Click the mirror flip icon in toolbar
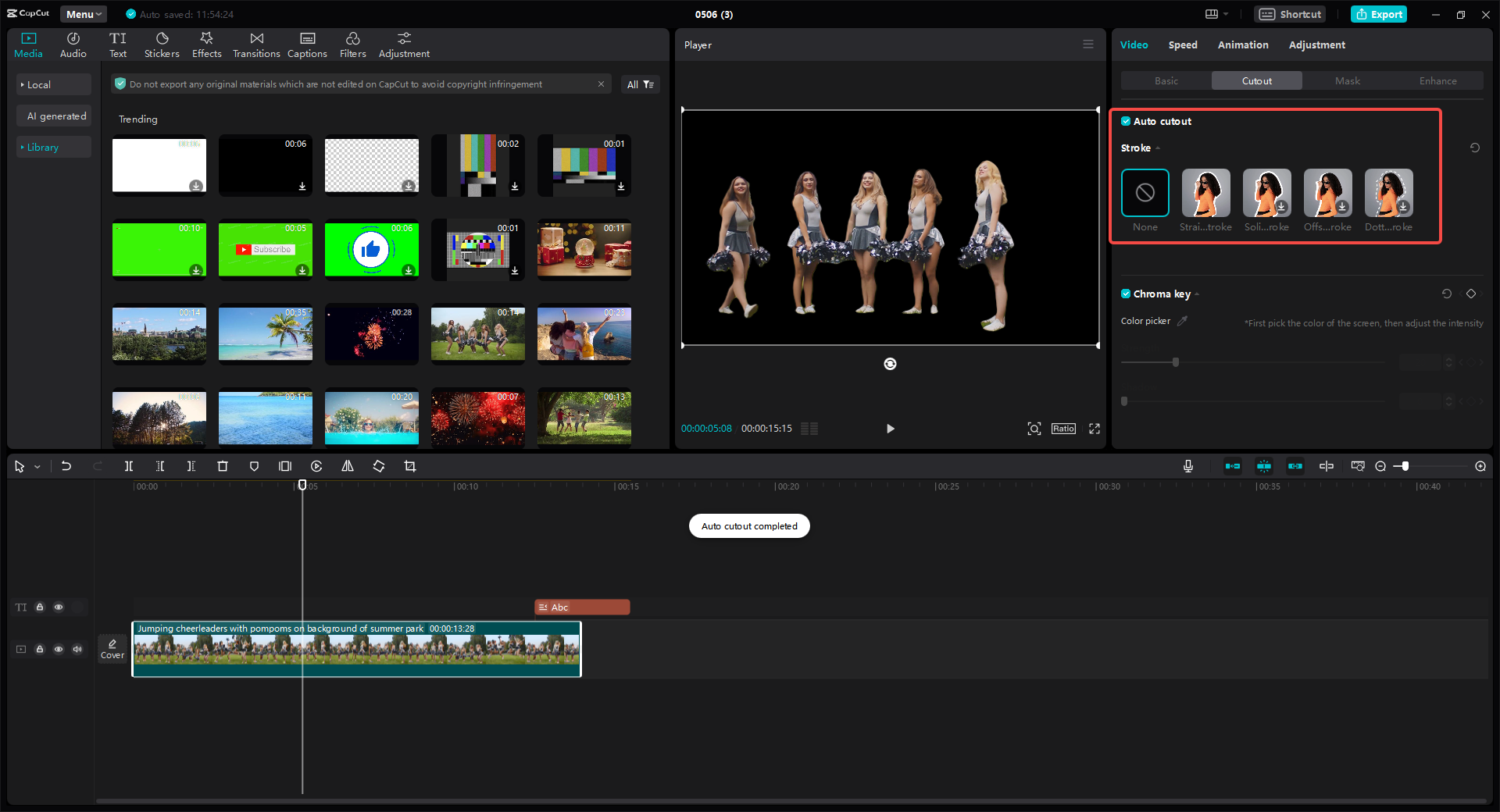Screen dimensions: 1500x812 [x=348, y=466]
